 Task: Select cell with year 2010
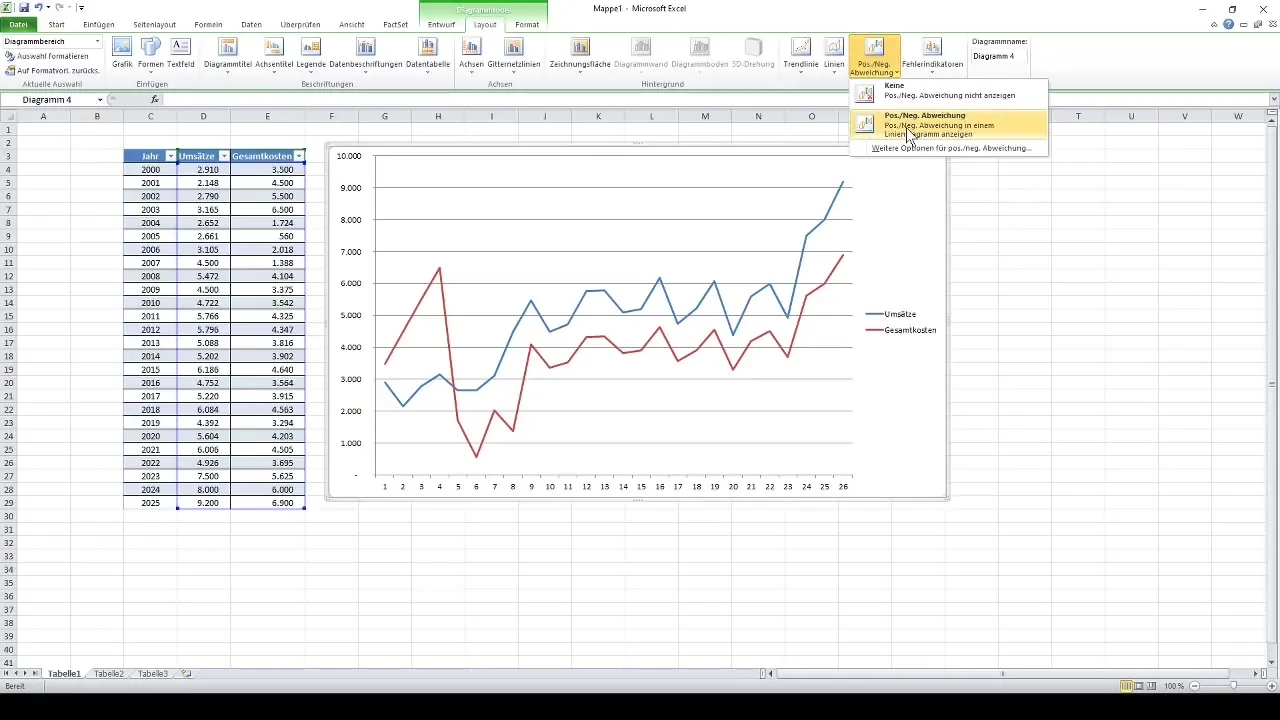(x=150, y=303)
